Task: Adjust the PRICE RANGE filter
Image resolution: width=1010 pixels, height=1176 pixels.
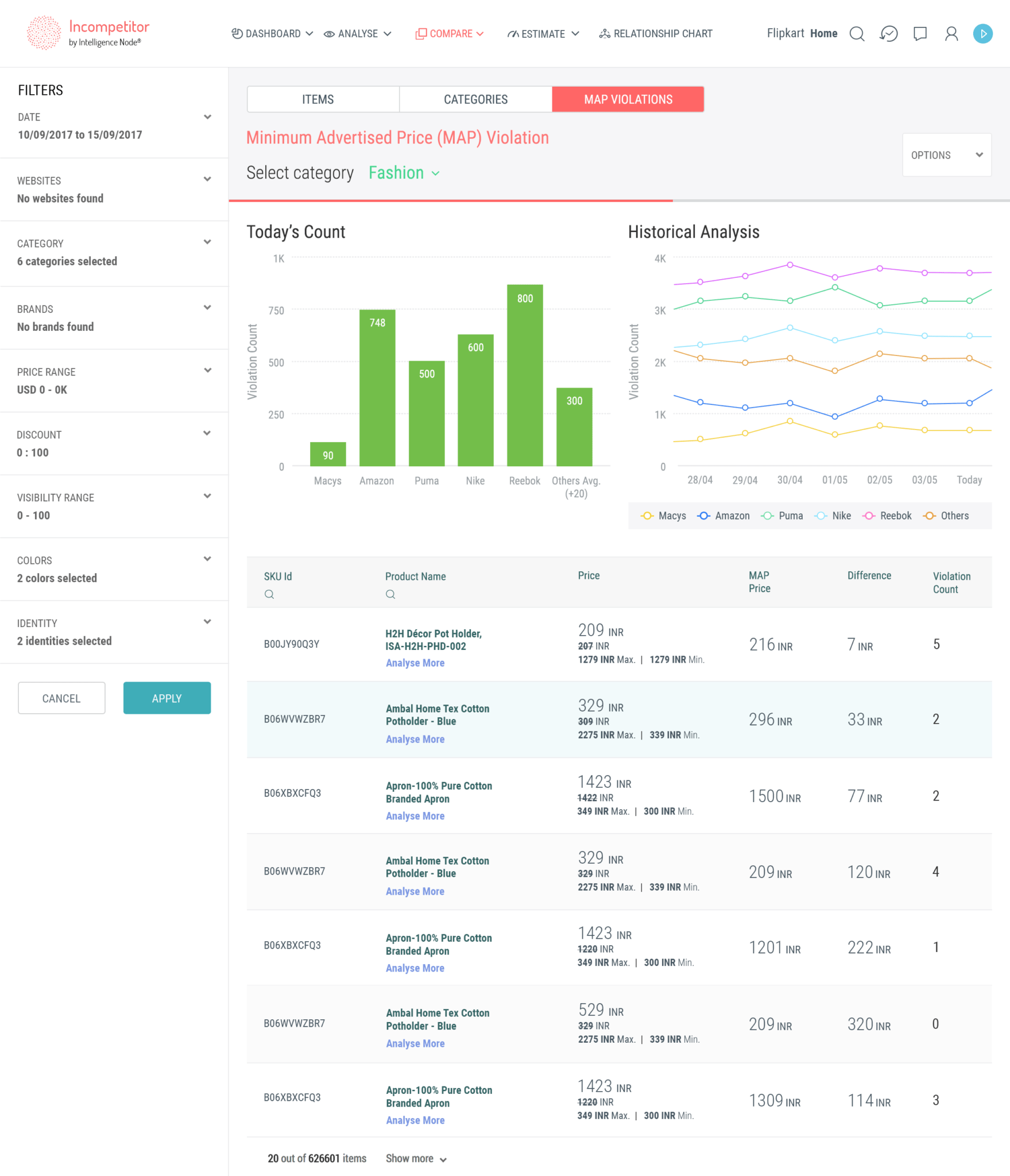Action: tap(208, 371)
